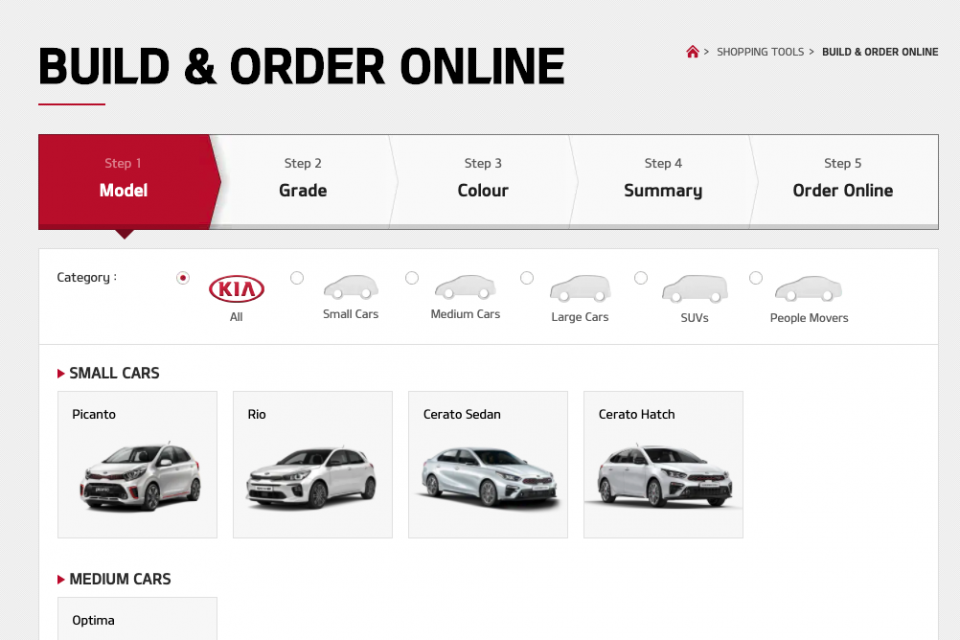Choose the Cerato Hatch model card
Image resolution: width=960 pixels, height=640 pixels.
pos(663,465)
